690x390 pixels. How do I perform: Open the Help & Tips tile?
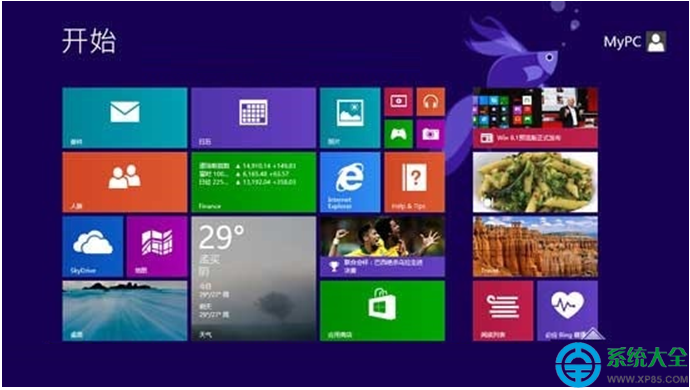coord(415,182)
